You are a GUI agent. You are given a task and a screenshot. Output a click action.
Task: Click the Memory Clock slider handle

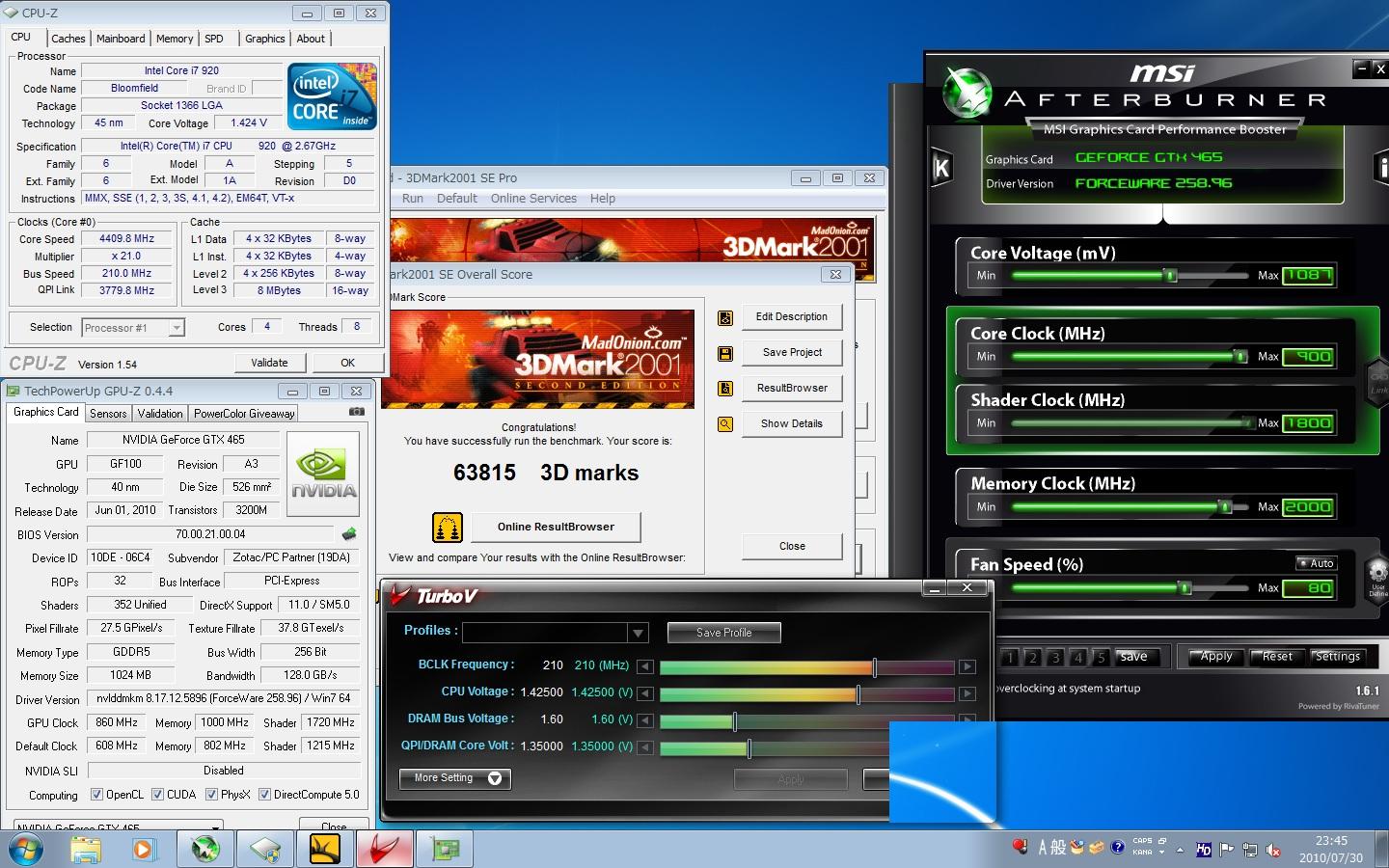click(x=1225, y=507)
